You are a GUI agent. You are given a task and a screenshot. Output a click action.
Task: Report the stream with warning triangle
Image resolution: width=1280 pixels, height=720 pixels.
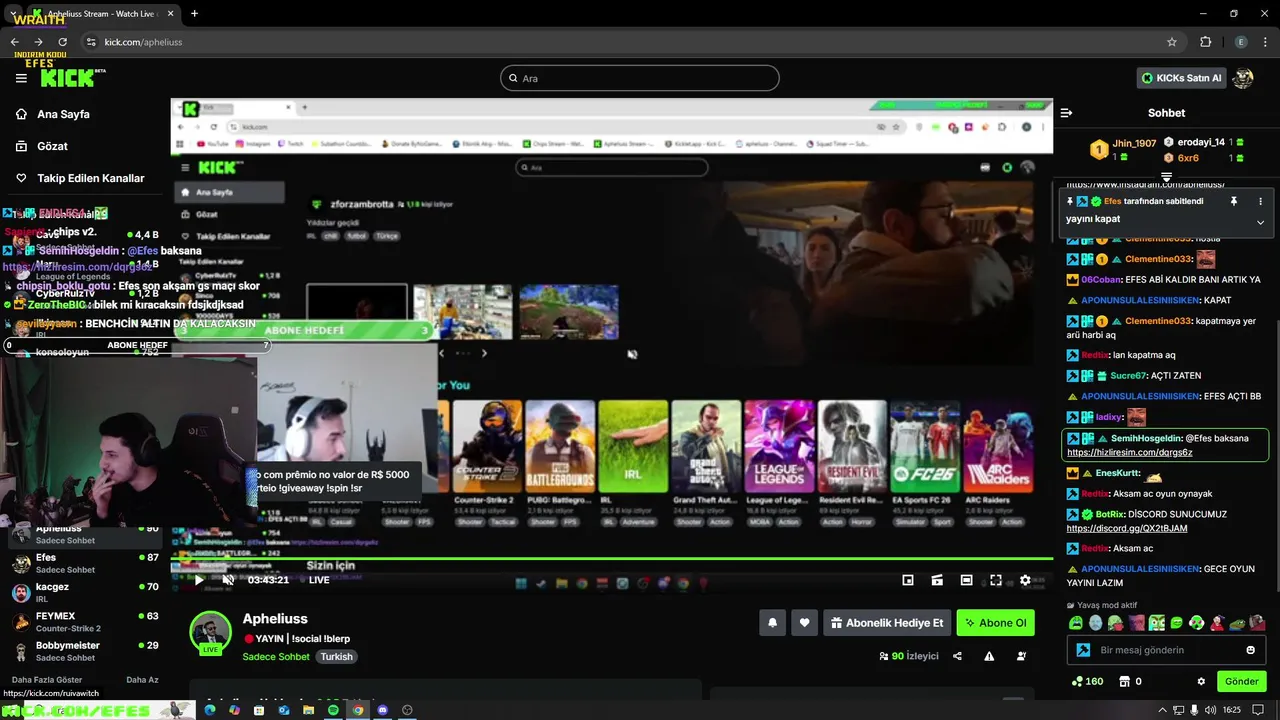[x=989, y=656]
